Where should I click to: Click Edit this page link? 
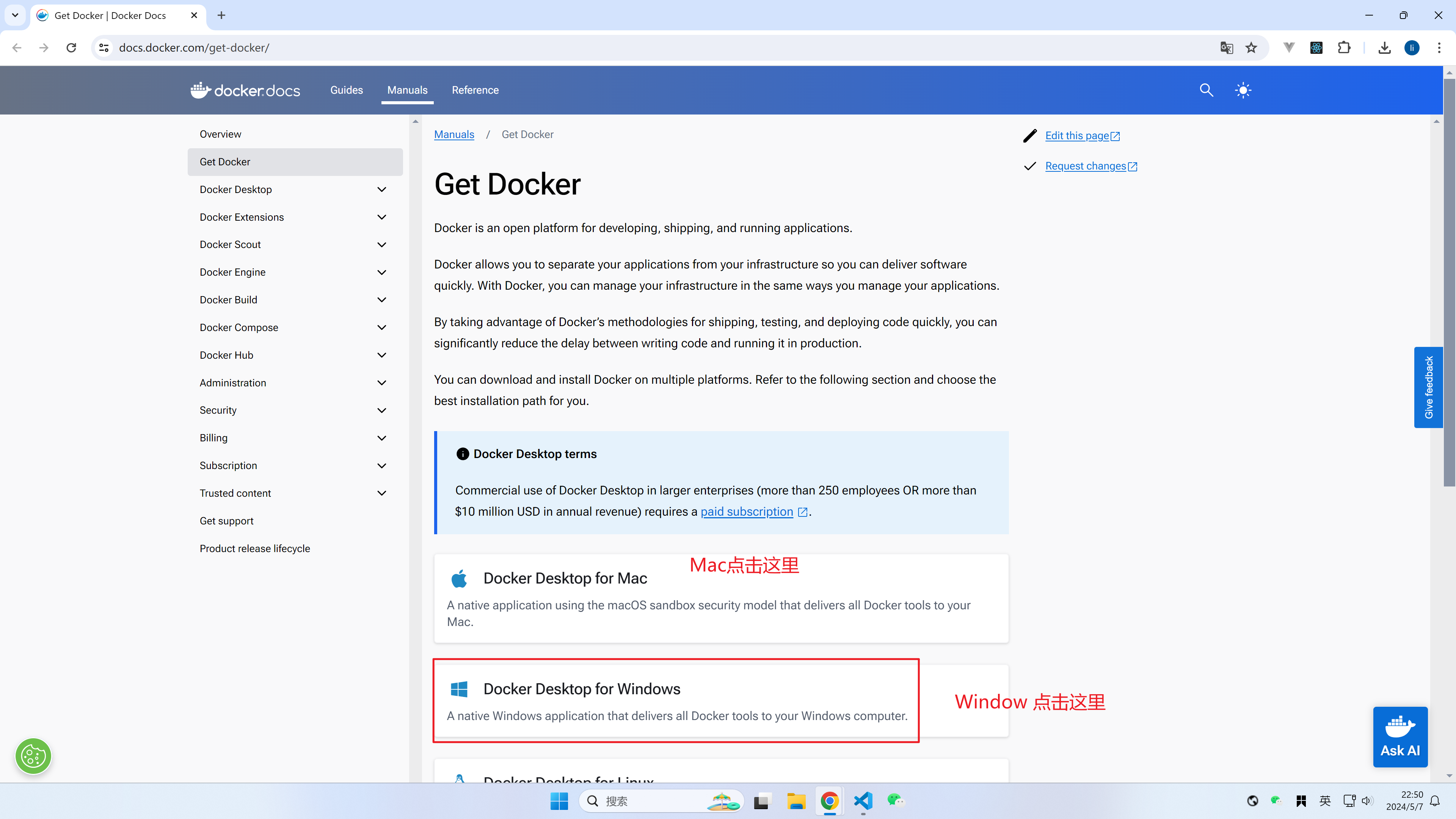click(1083, 136)
